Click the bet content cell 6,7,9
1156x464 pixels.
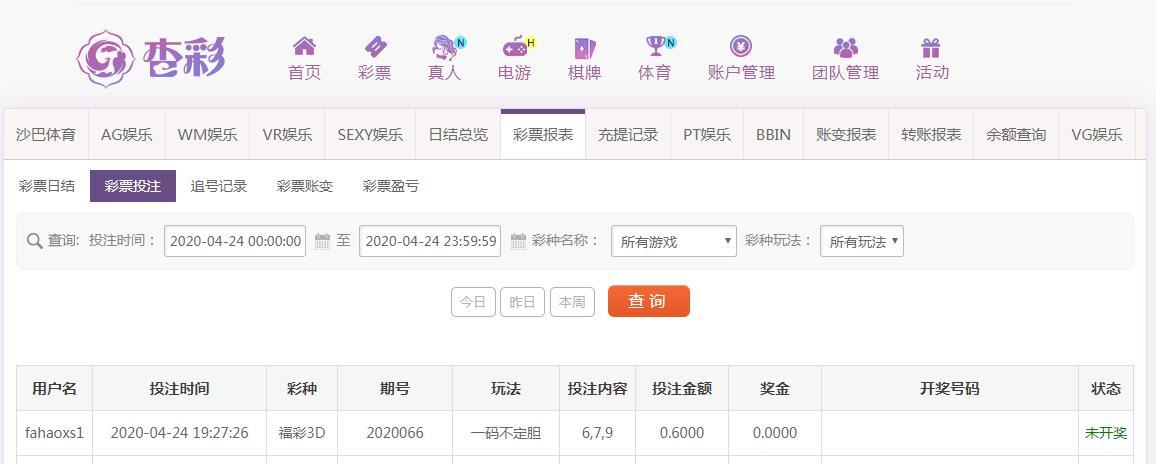(x=597, y=432)
